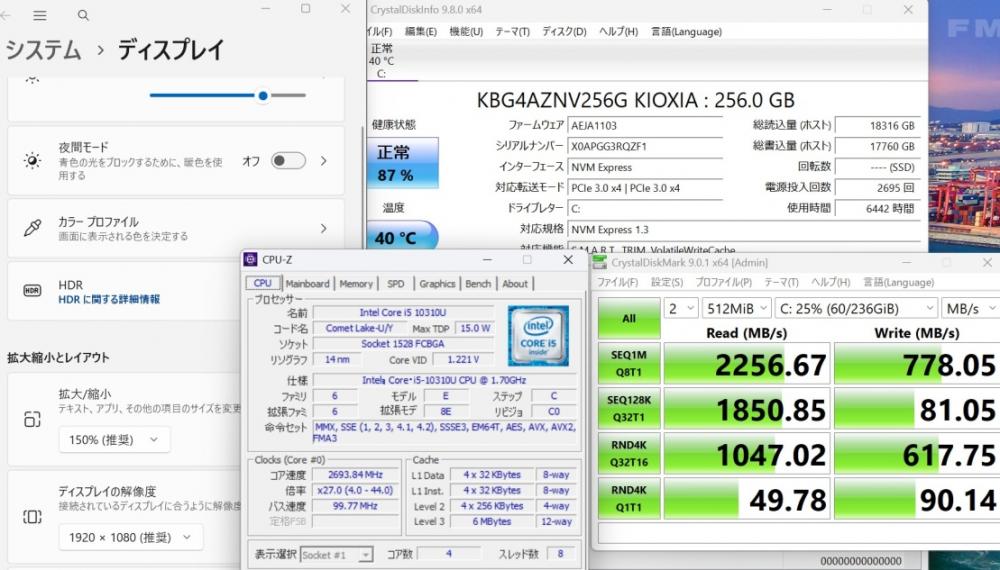Click the ファームウェア field AEJA1103
Image resolution: width=1000 pixels, height=570 pixels.
coord(645,126)
